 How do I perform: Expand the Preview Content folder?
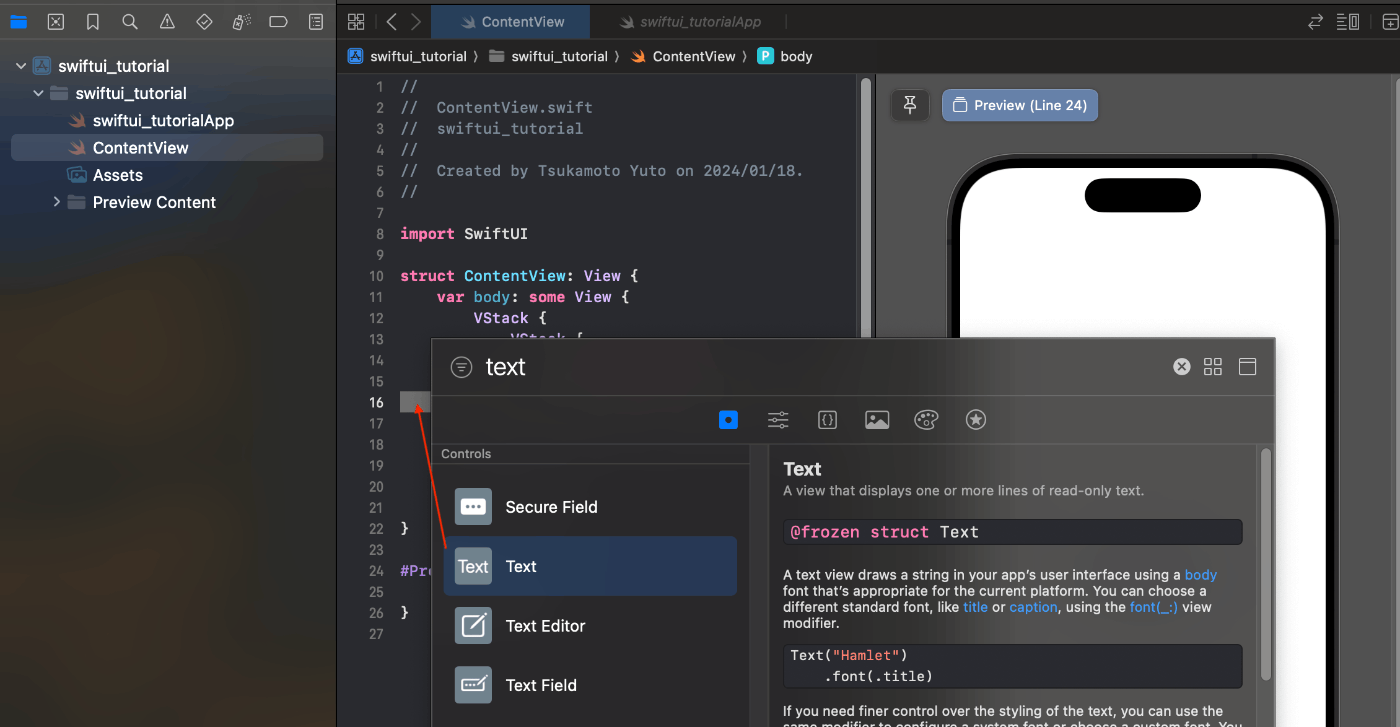57,202
